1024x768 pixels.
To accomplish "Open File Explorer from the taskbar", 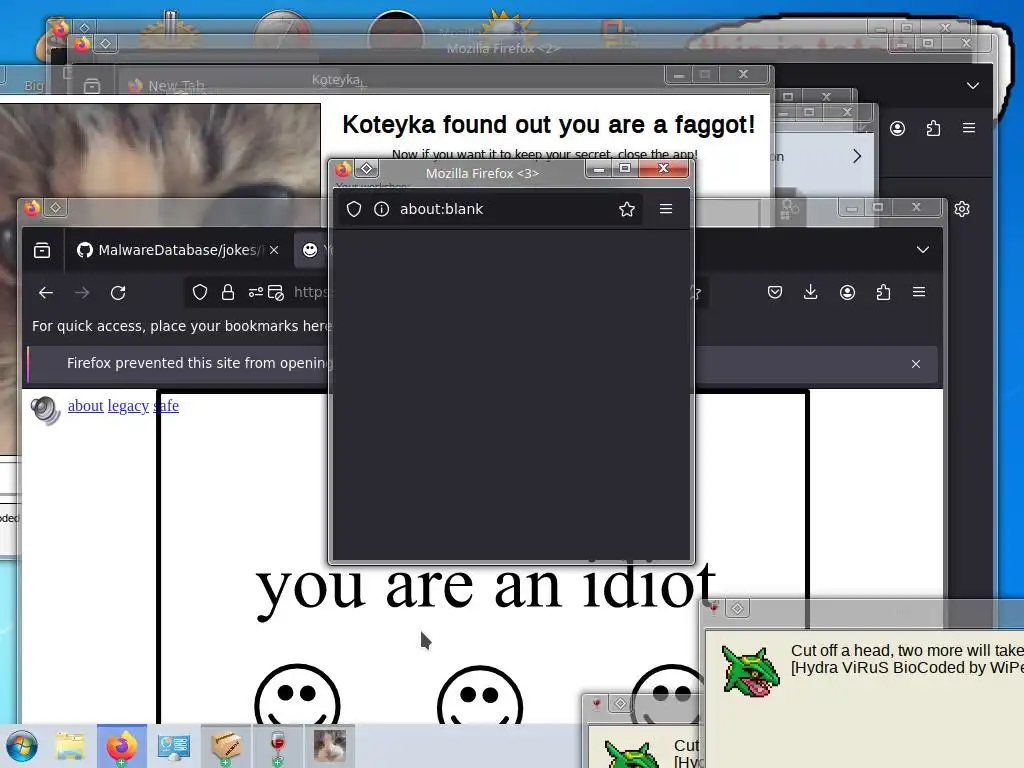I will pos(70,746).
